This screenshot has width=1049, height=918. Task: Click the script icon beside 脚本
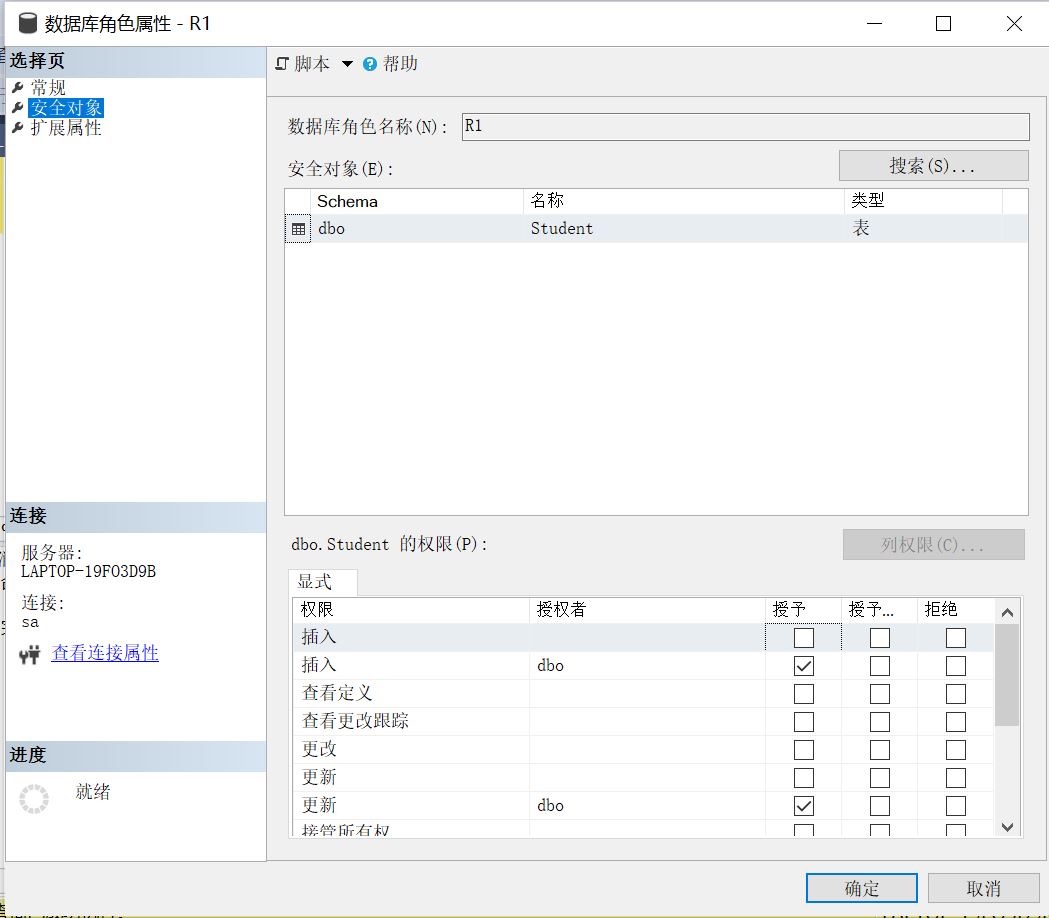point(282,63)
